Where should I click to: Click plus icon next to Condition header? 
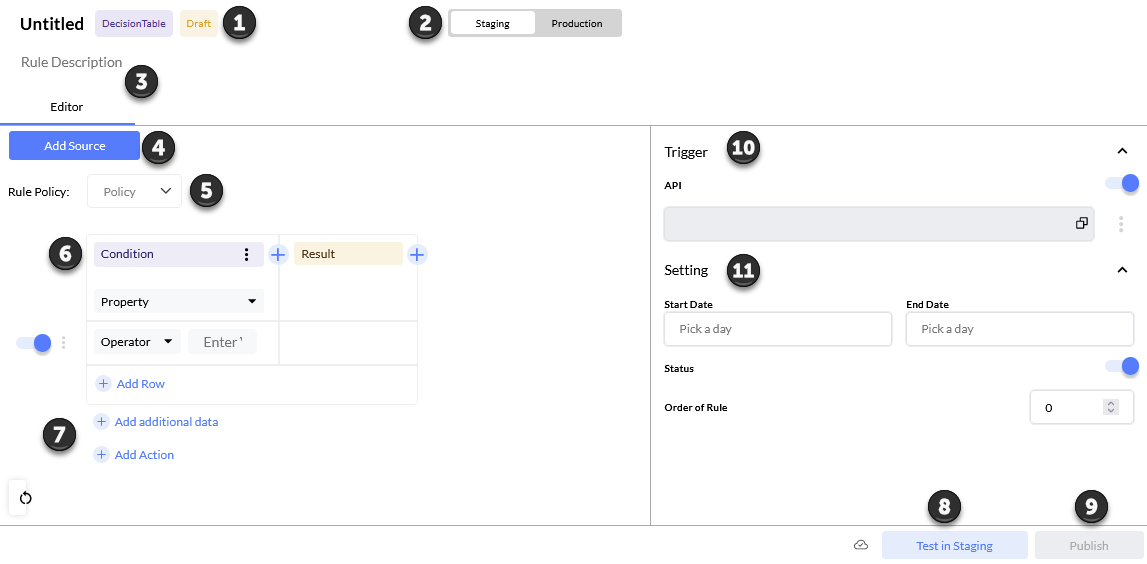click(x=278, y=255)
